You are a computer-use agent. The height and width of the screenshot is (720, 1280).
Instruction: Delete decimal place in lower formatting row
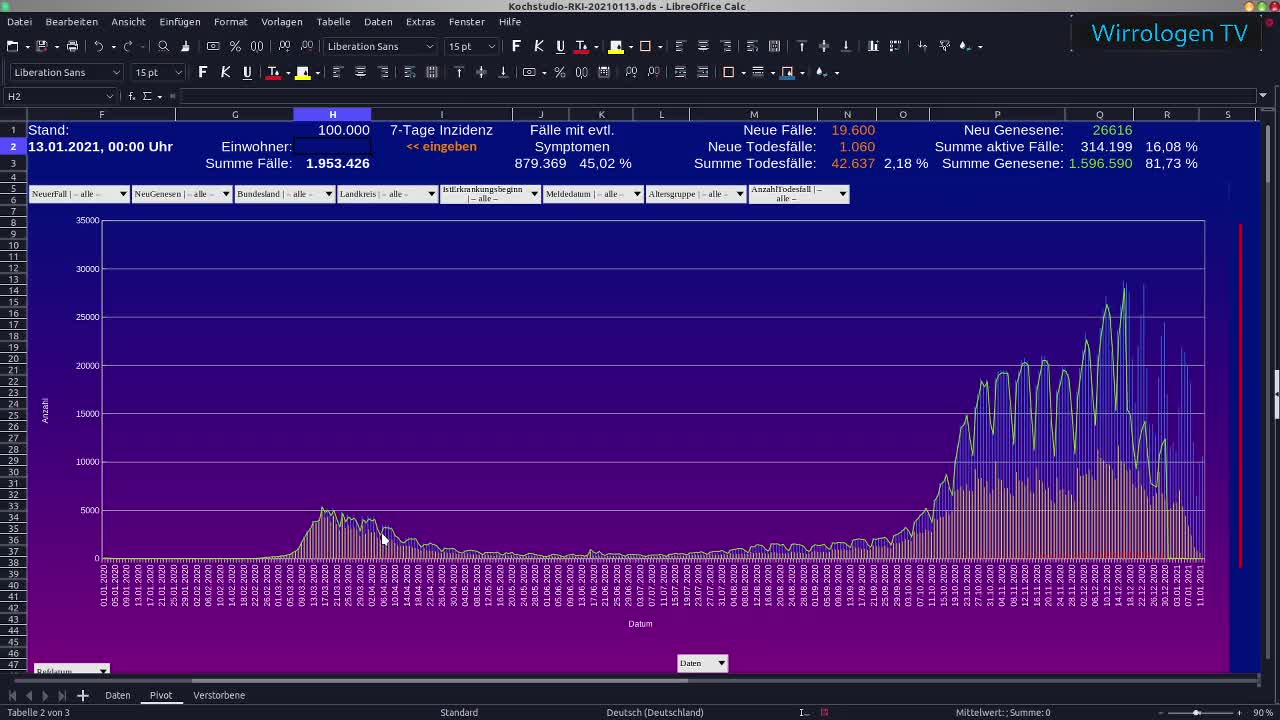653,72
